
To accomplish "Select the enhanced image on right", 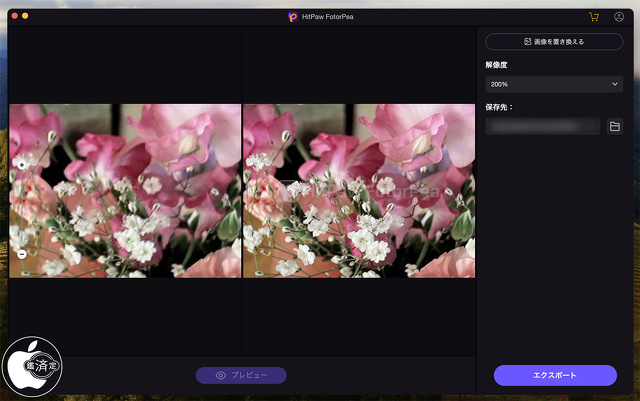I will click(x=358, y=190).
